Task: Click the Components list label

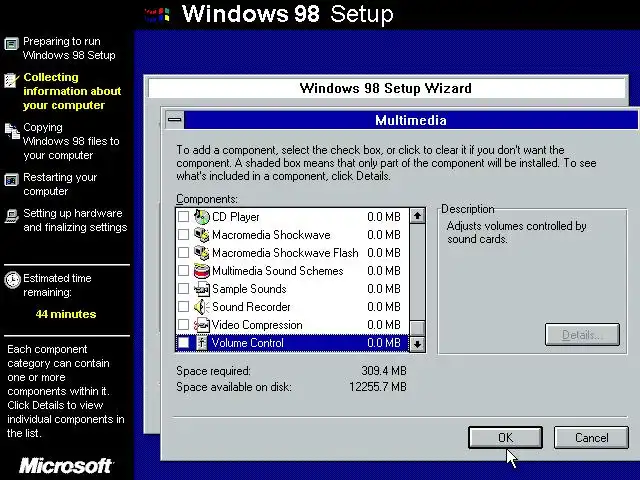Action: click(x=207, y=199)
